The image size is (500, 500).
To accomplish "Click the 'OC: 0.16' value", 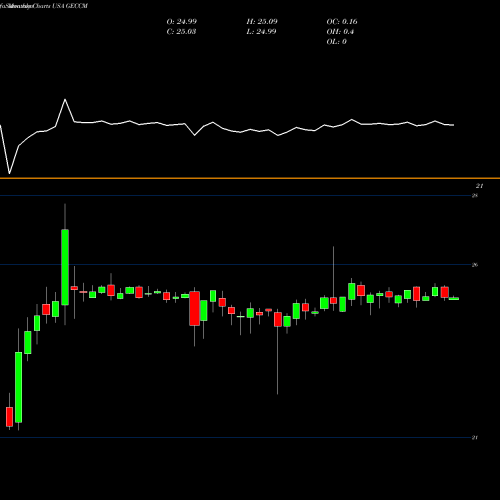I will [x=342, y=22].
